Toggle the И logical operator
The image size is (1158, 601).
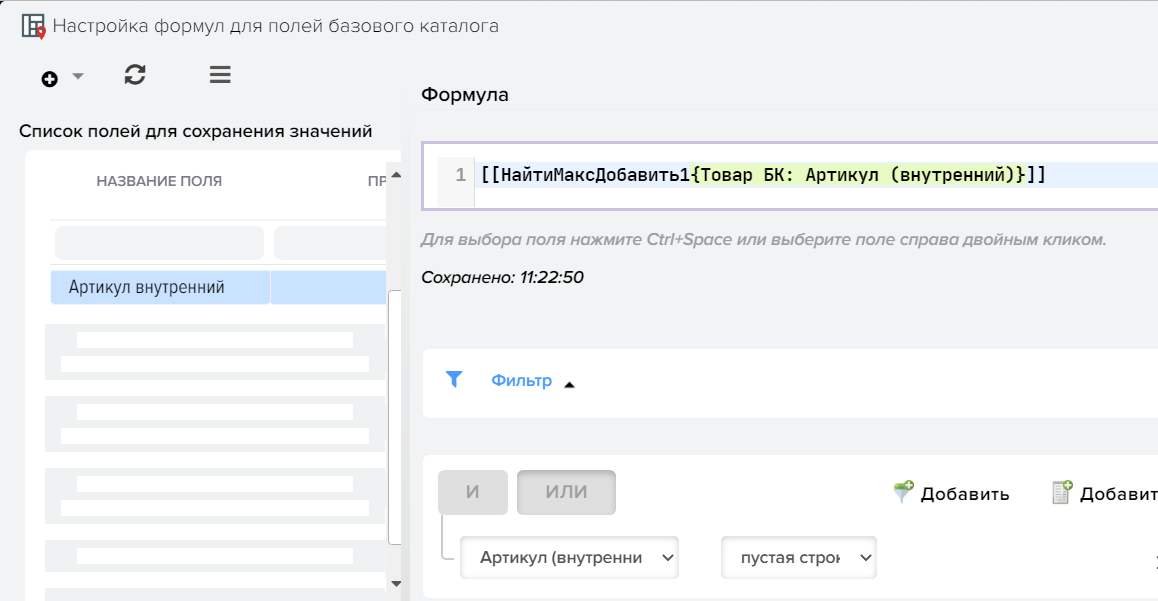click(473, 492)
